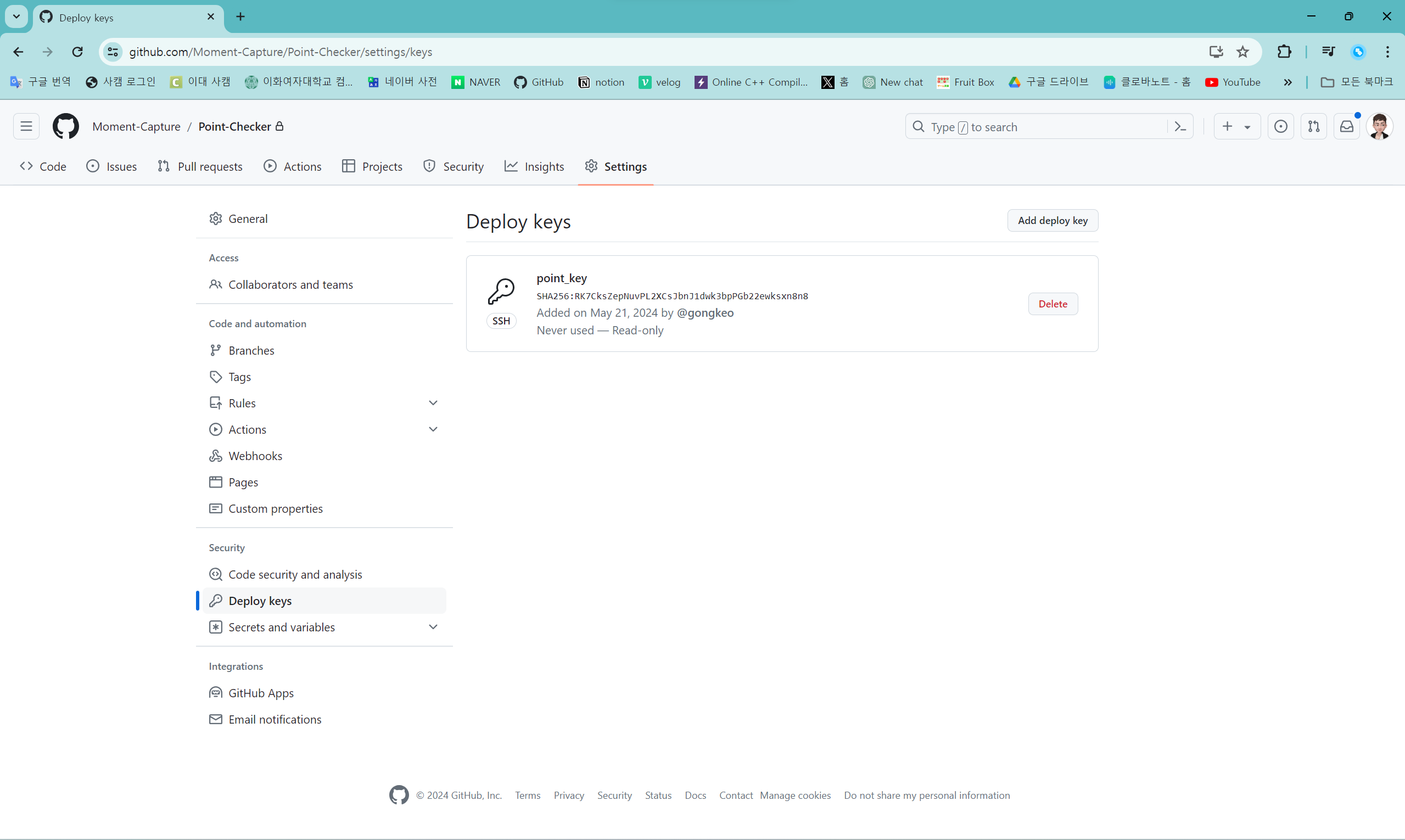Click the Add deploy key button
This screenshot has width=1405, height=840.
[x=1053, y=221]
